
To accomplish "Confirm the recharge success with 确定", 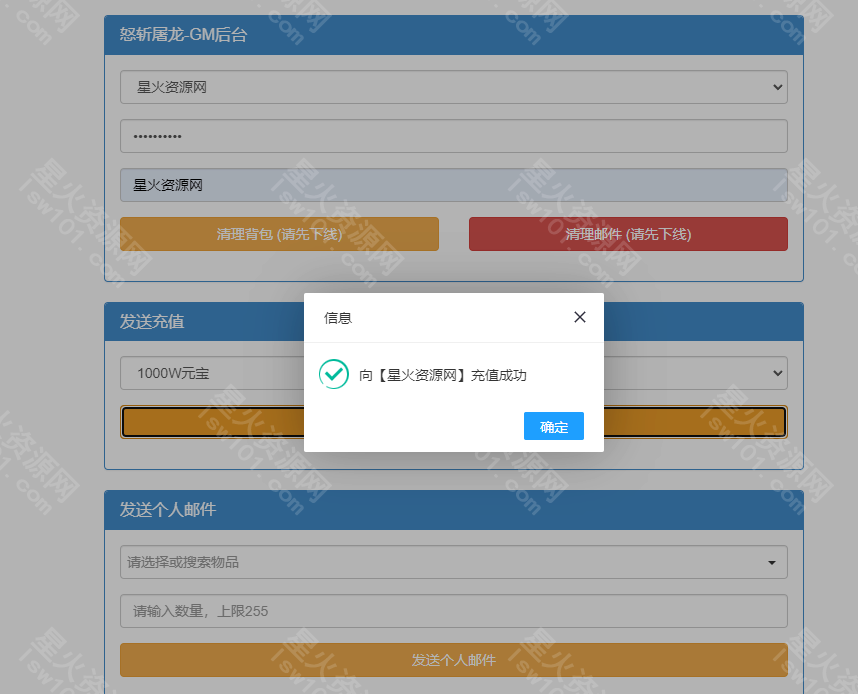I will click(x=554, y=425).
